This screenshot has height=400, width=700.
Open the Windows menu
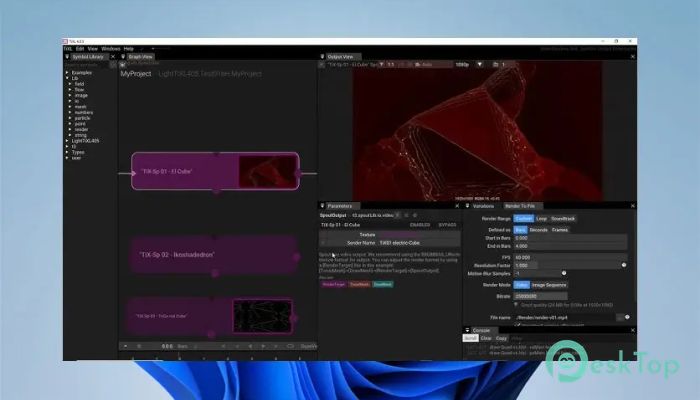point(111,49)
